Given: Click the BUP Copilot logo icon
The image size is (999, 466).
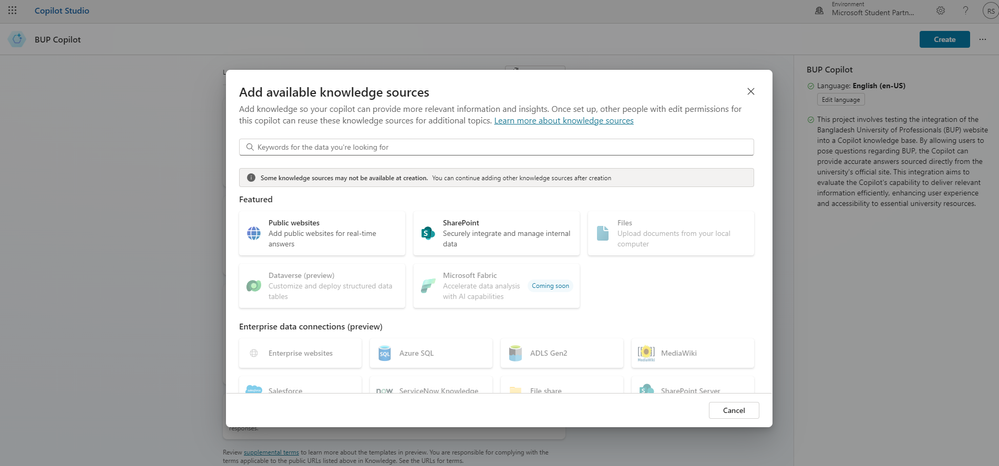Looking at the screenshot, I should click(x=17, y=40).
